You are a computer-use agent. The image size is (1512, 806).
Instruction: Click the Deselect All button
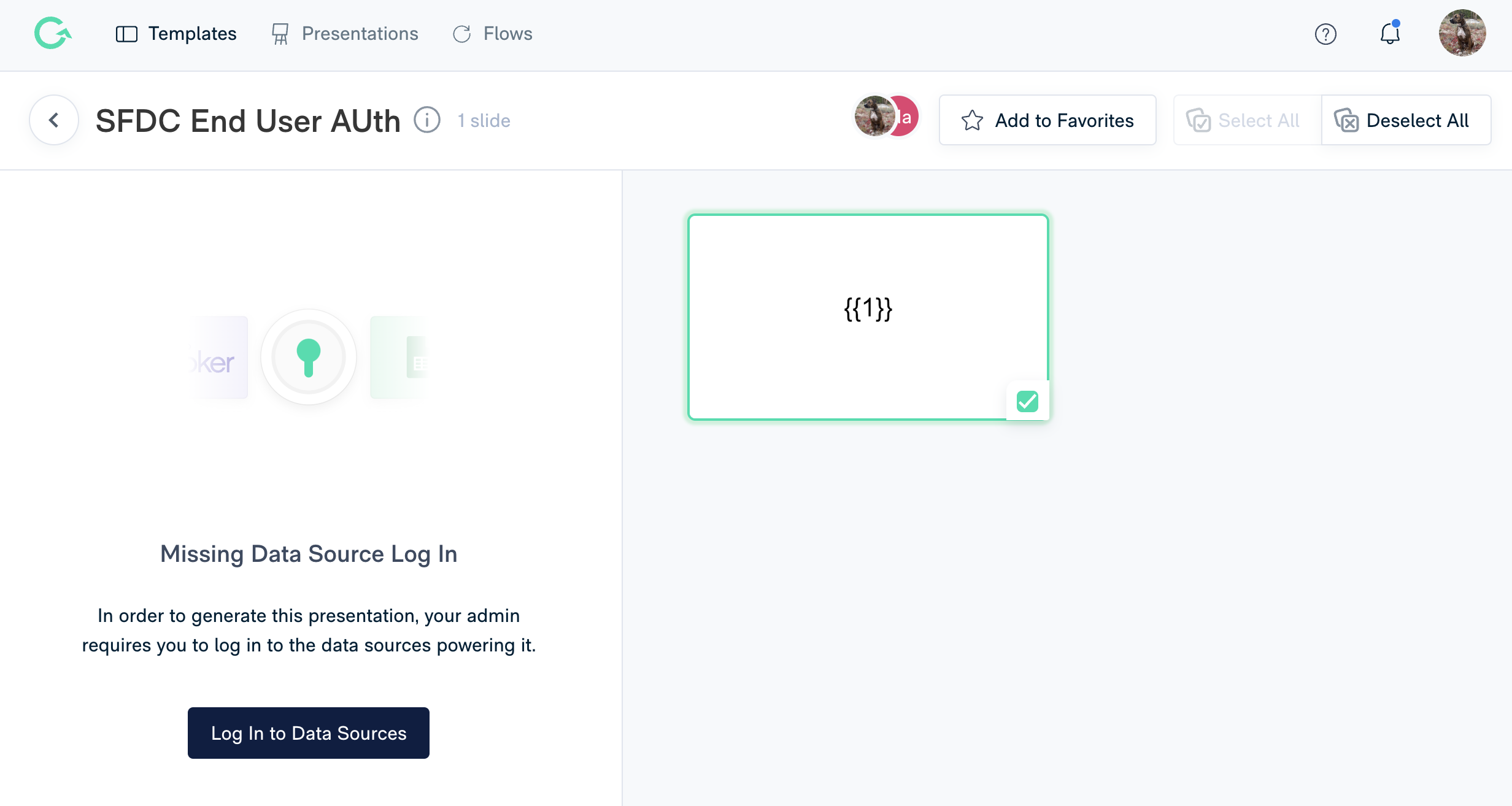coord(1406,120)
